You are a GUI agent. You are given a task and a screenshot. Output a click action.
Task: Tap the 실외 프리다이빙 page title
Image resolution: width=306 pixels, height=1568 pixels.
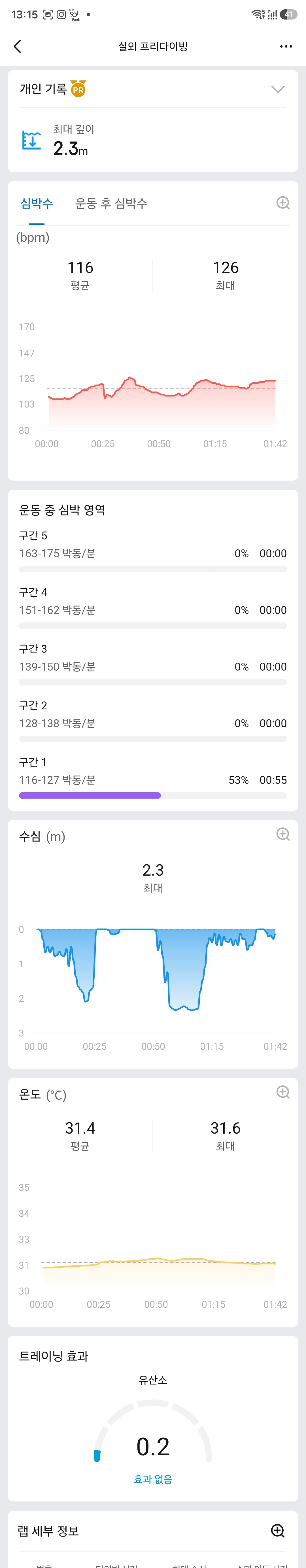(152, 46)
